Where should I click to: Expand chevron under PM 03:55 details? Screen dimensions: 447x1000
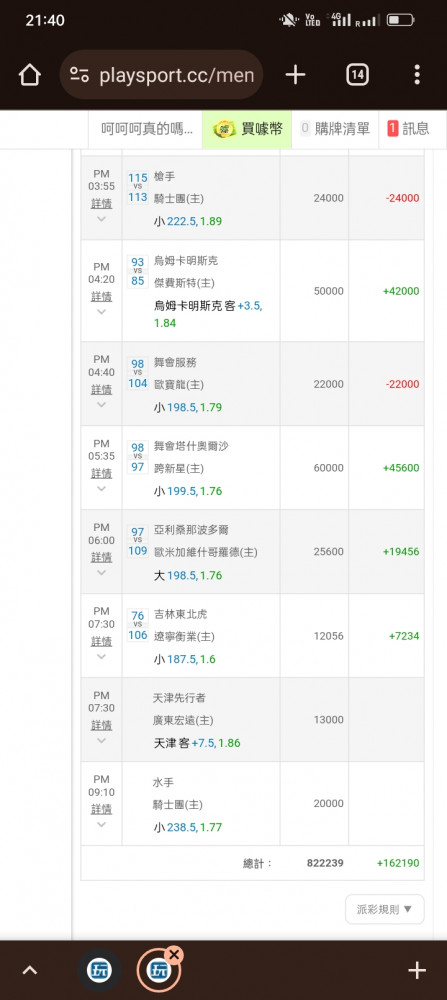pos(101,219)
